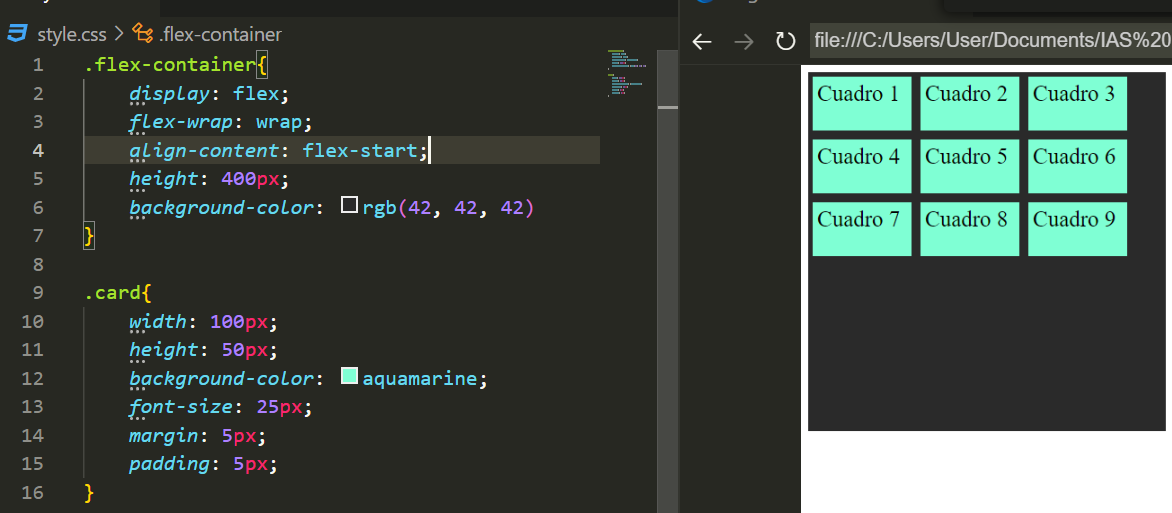Reload the browser page

785,41
